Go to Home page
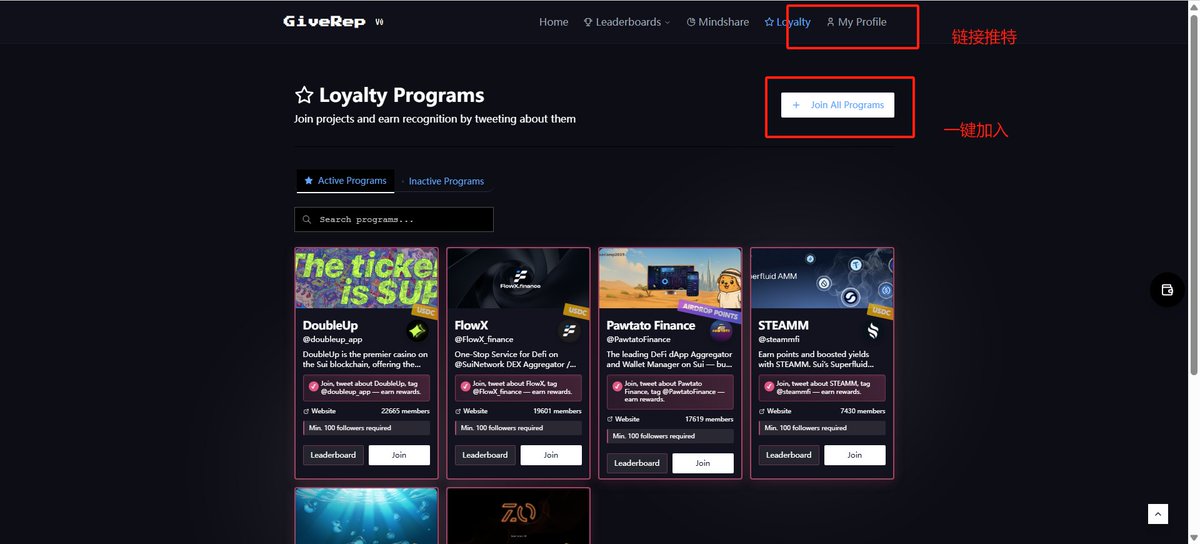 pyautogui.click(x=553, y=22)
